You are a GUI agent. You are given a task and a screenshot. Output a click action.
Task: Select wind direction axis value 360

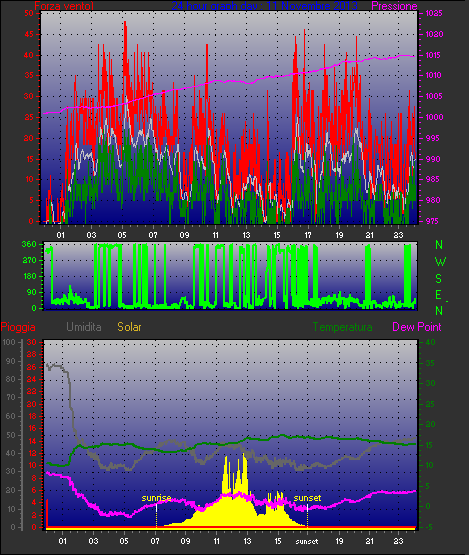click(x=29, y=244)
